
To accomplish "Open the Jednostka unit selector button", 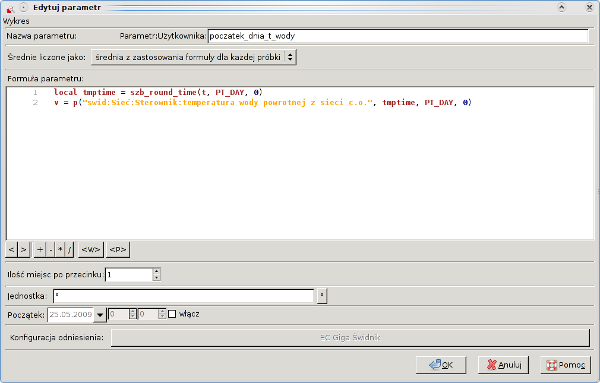I will point(322,295).
